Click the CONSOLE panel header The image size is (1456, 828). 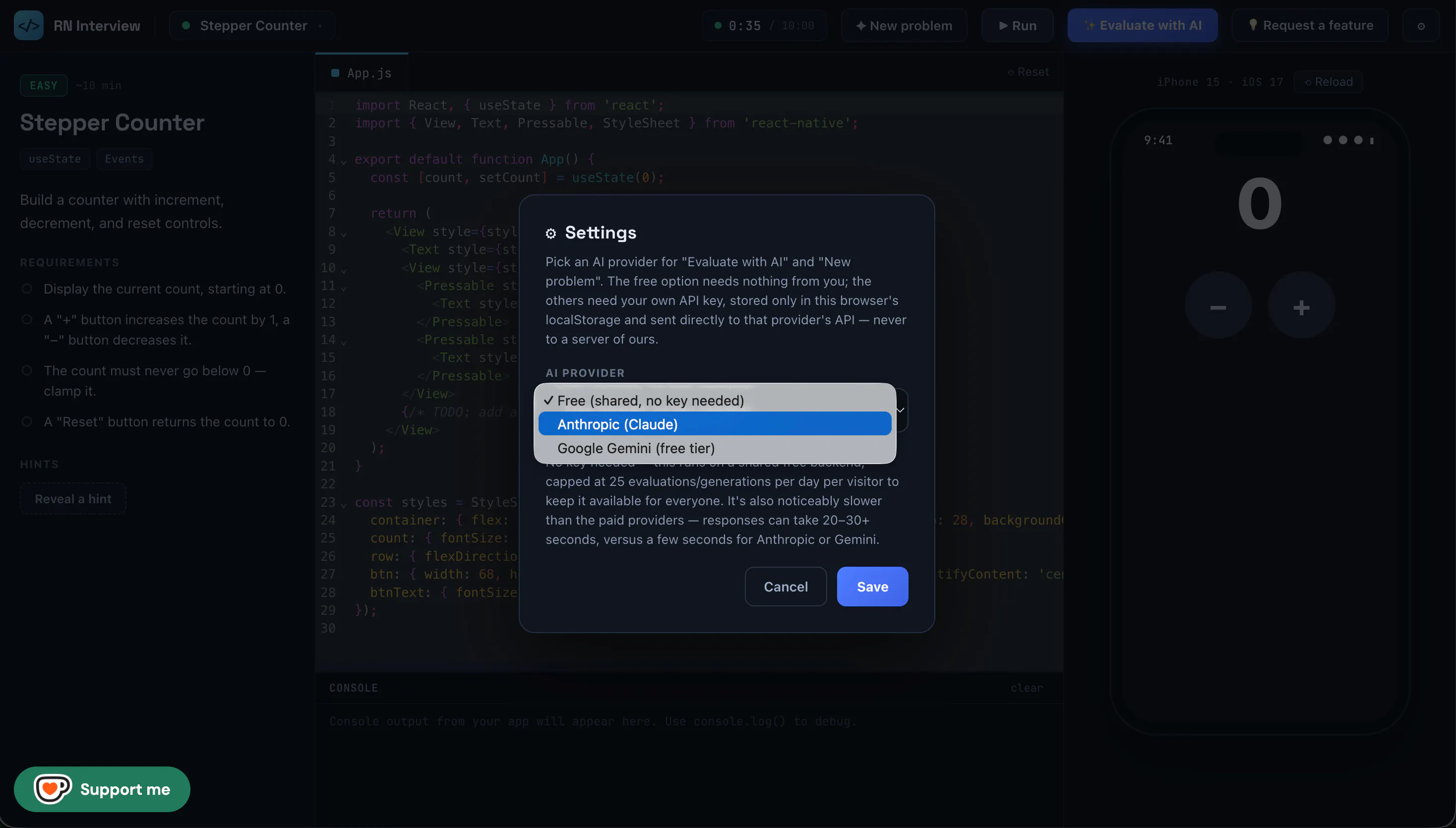coord(353,688)
